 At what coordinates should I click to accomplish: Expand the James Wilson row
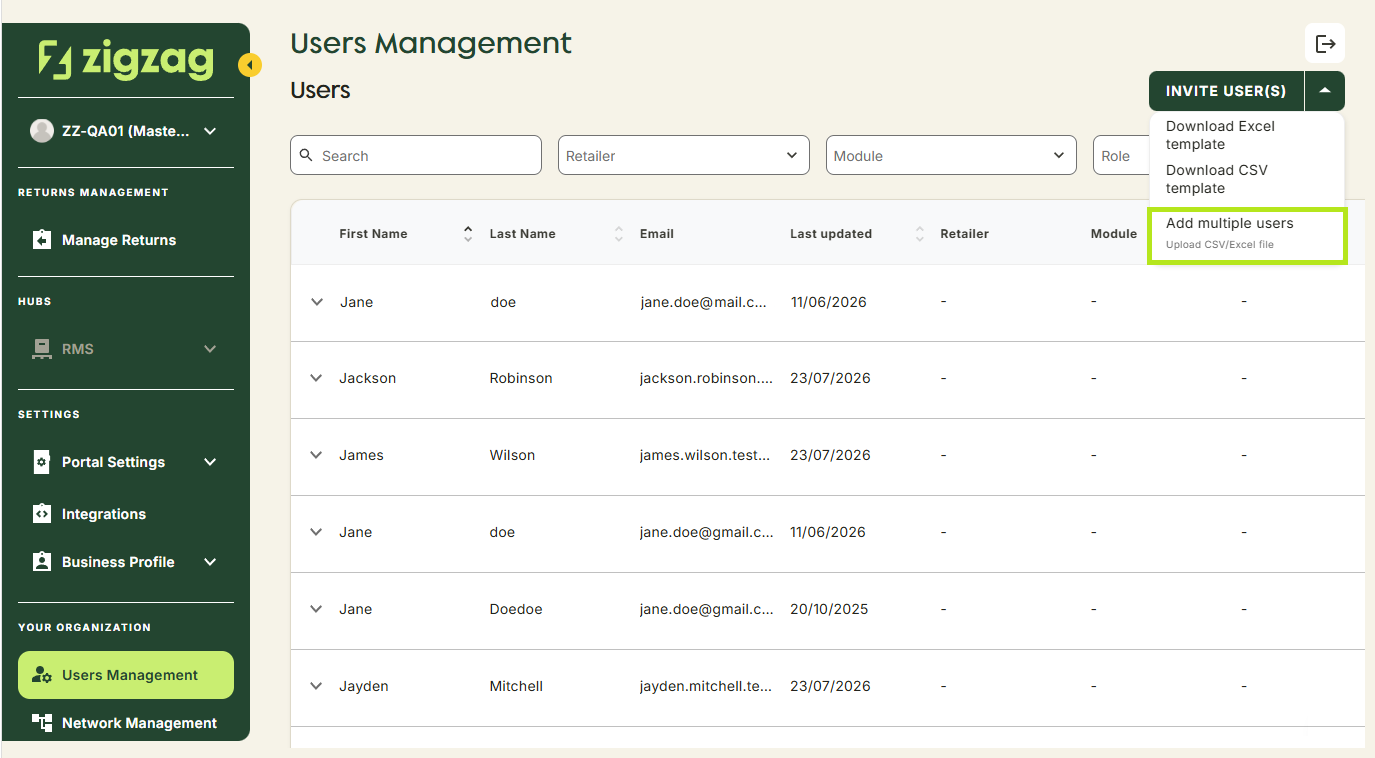317,455
